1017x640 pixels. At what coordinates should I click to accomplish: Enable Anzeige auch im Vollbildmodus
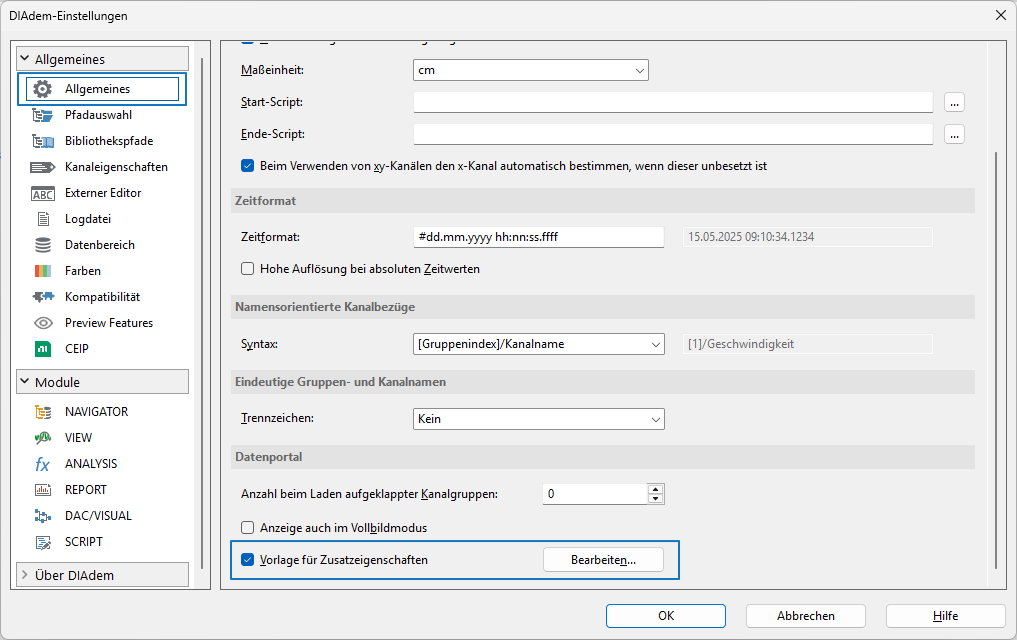point(247,528)
